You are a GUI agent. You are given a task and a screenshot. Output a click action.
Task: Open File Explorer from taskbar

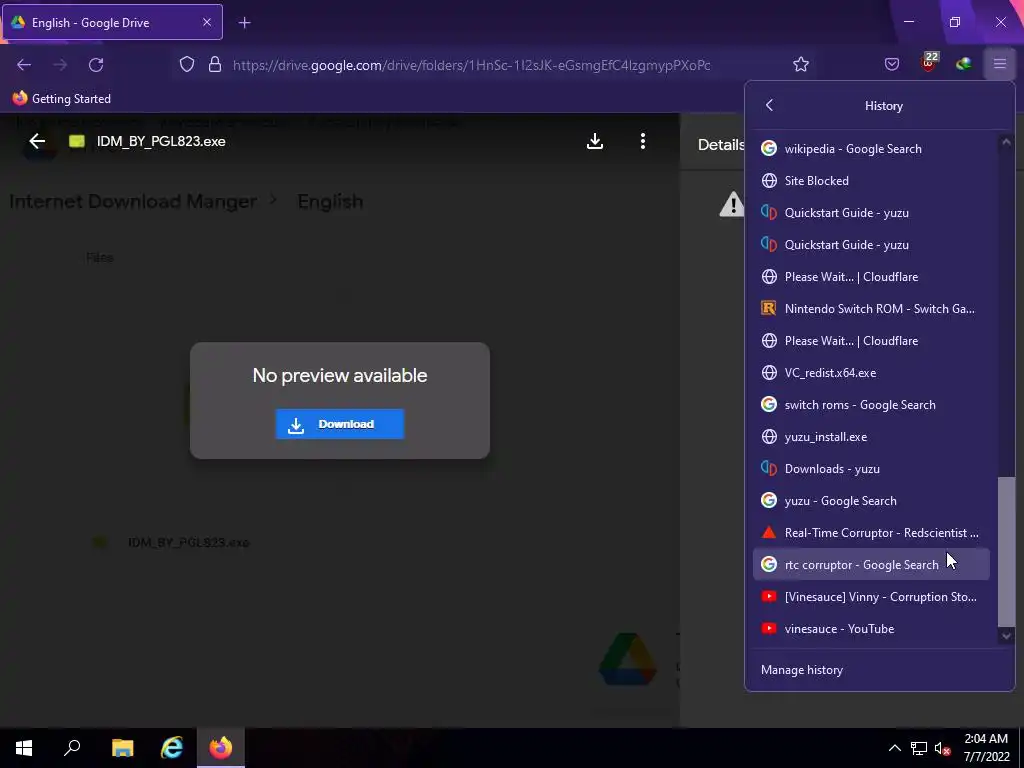pyautogui.click(x=122, y=748)
